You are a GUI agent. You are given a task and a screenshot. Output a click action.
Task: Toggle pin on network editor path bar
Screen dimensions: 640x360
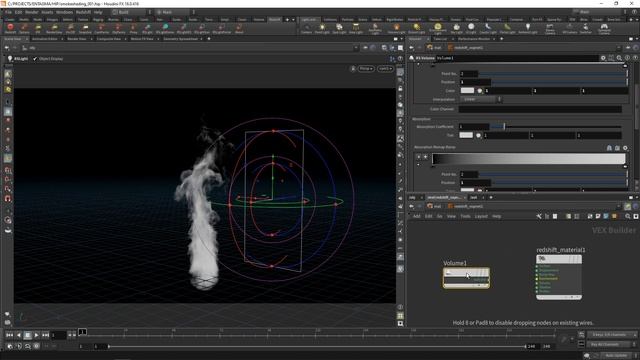[628, 207]
